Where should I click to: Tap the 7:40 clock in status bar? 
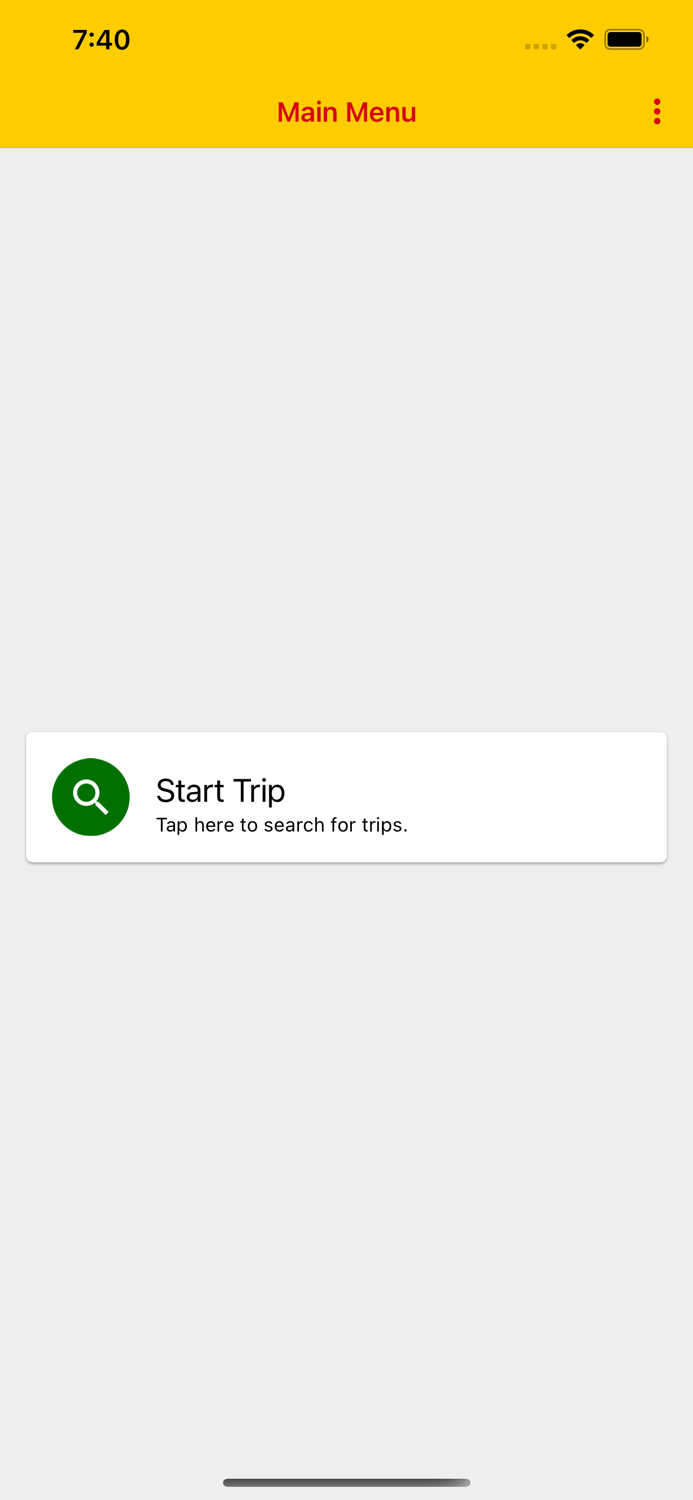tap(101, 40)
